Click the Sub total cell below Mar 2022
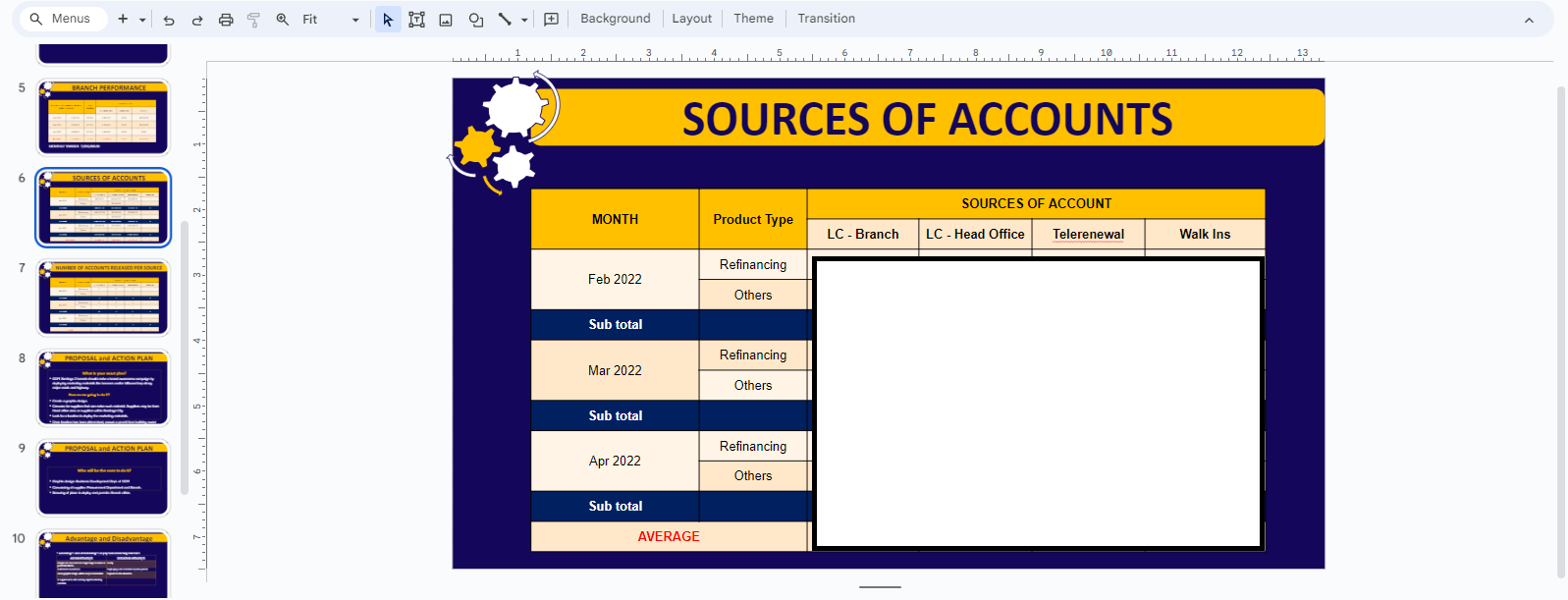Screen dimensions: 1568x600 pyautogui.click(x=615, y=415)
